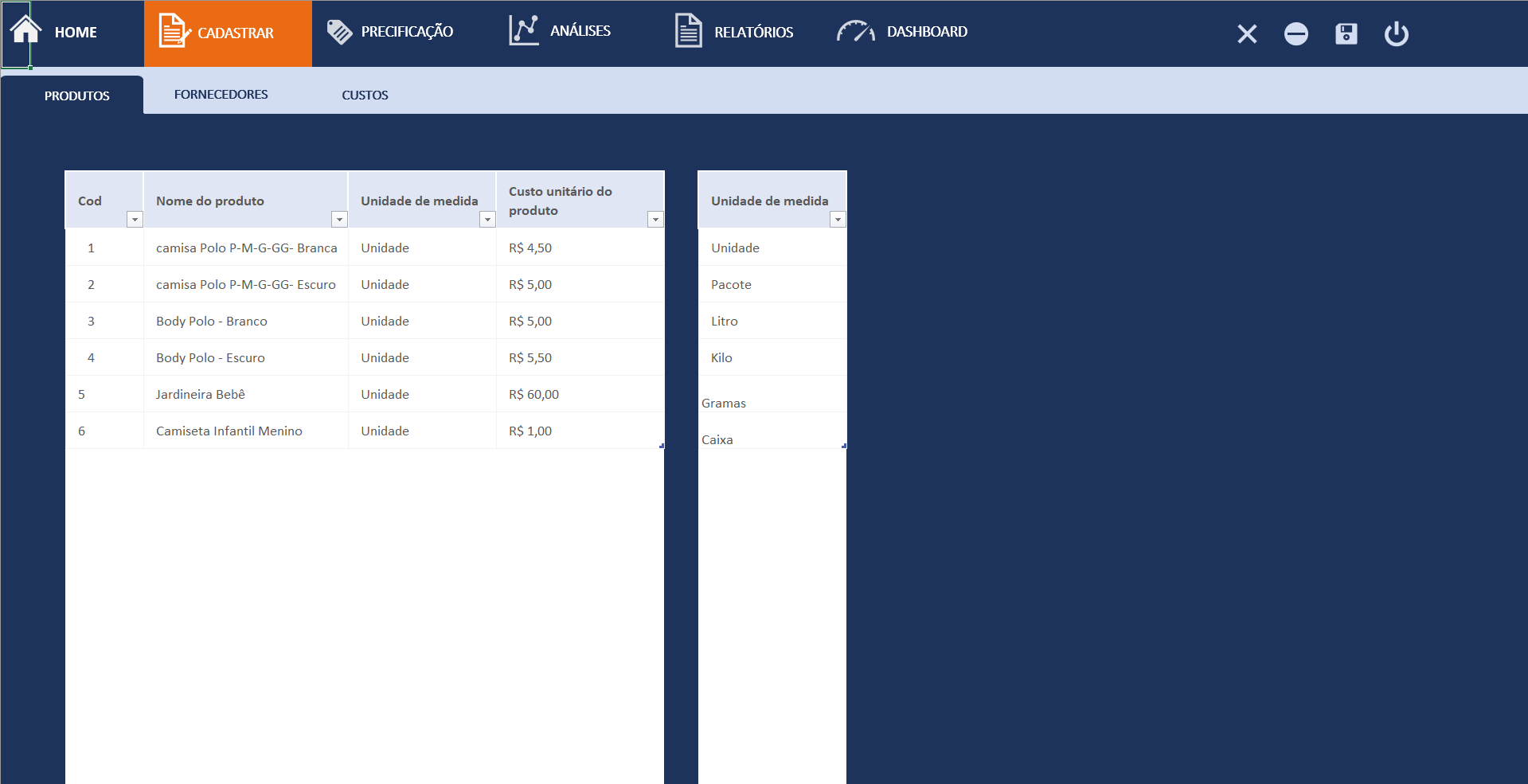Click the Relatórios report icon

tap(688, 32)
